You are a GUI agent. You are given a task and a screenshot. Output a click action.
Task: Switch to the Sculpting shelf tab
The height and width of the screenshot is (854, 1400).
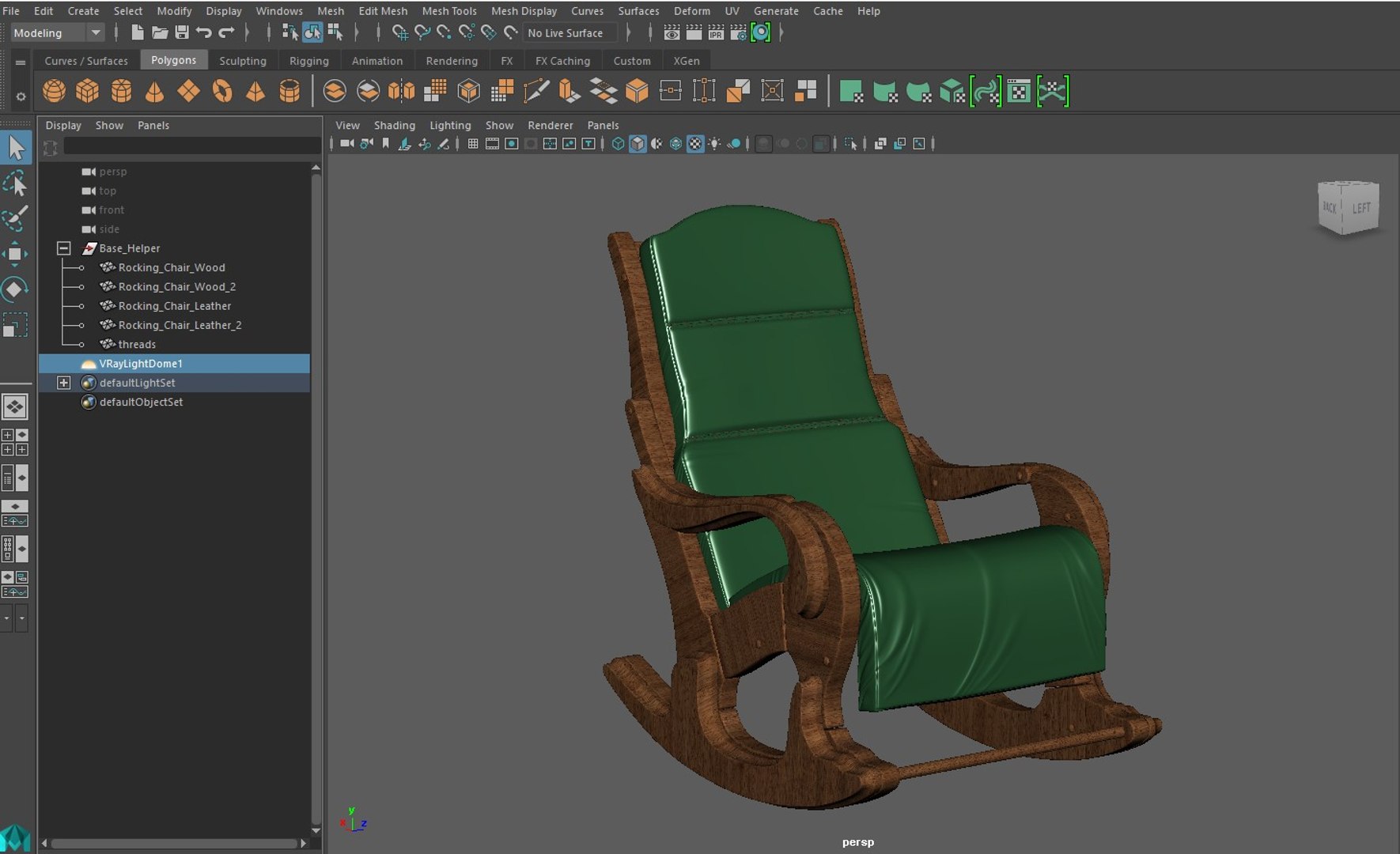coord(243,61)
